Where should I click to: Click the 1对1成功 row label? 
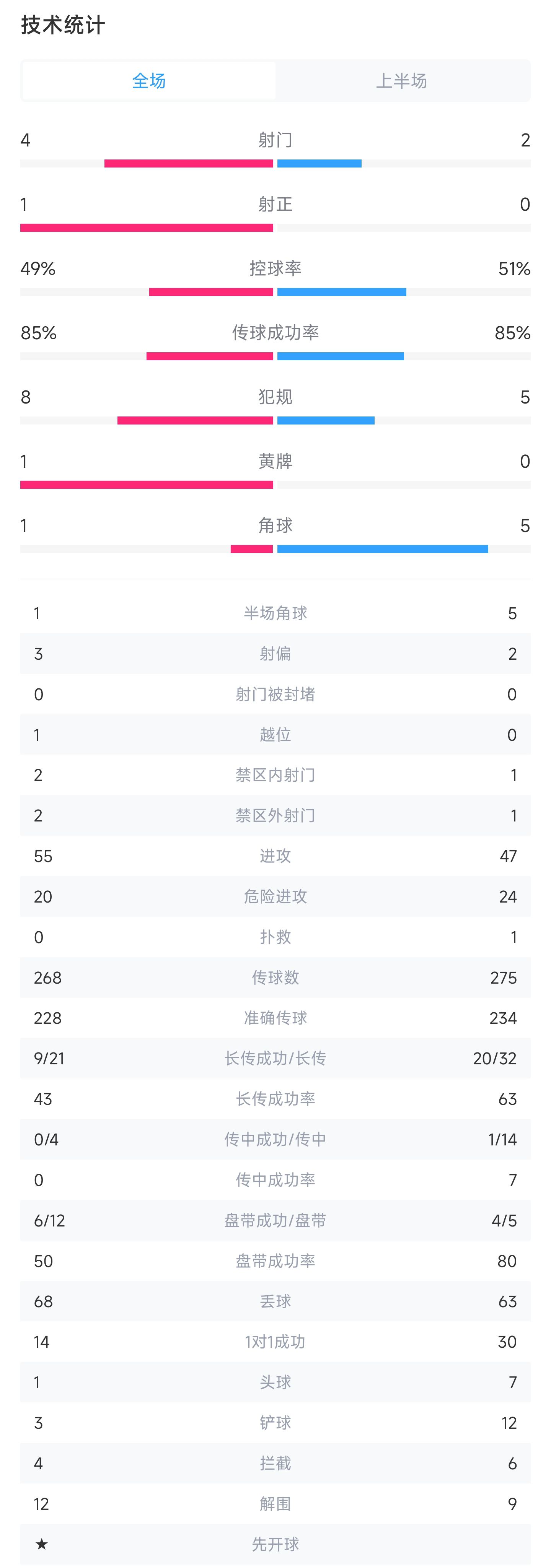[x=275, y=1342]
